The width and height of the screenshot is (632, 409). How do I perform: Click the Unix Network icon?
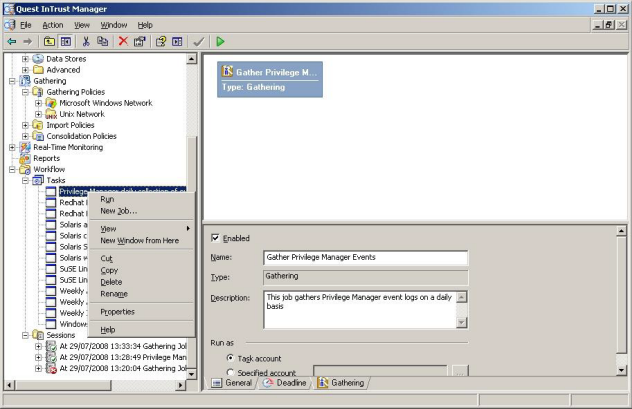pyautogui.click(x=51, y=114)
